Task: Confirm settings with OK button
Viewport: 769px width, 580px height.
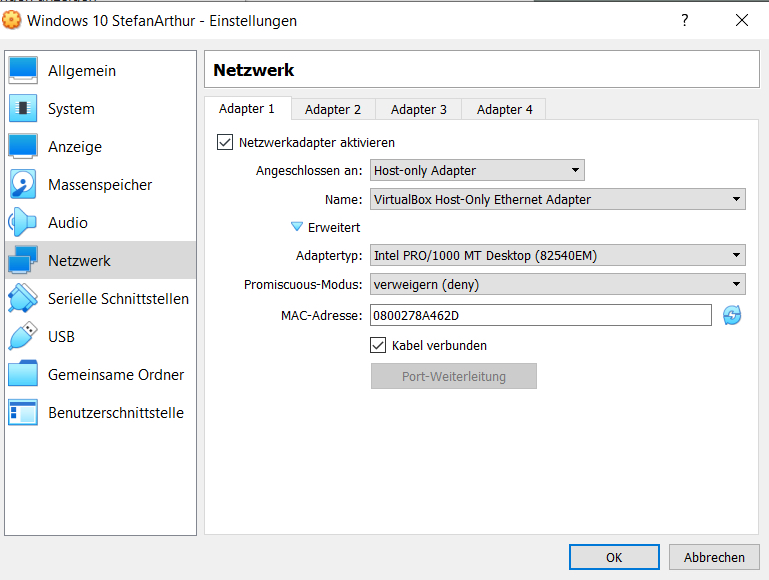Action: (x=614, y=557)
